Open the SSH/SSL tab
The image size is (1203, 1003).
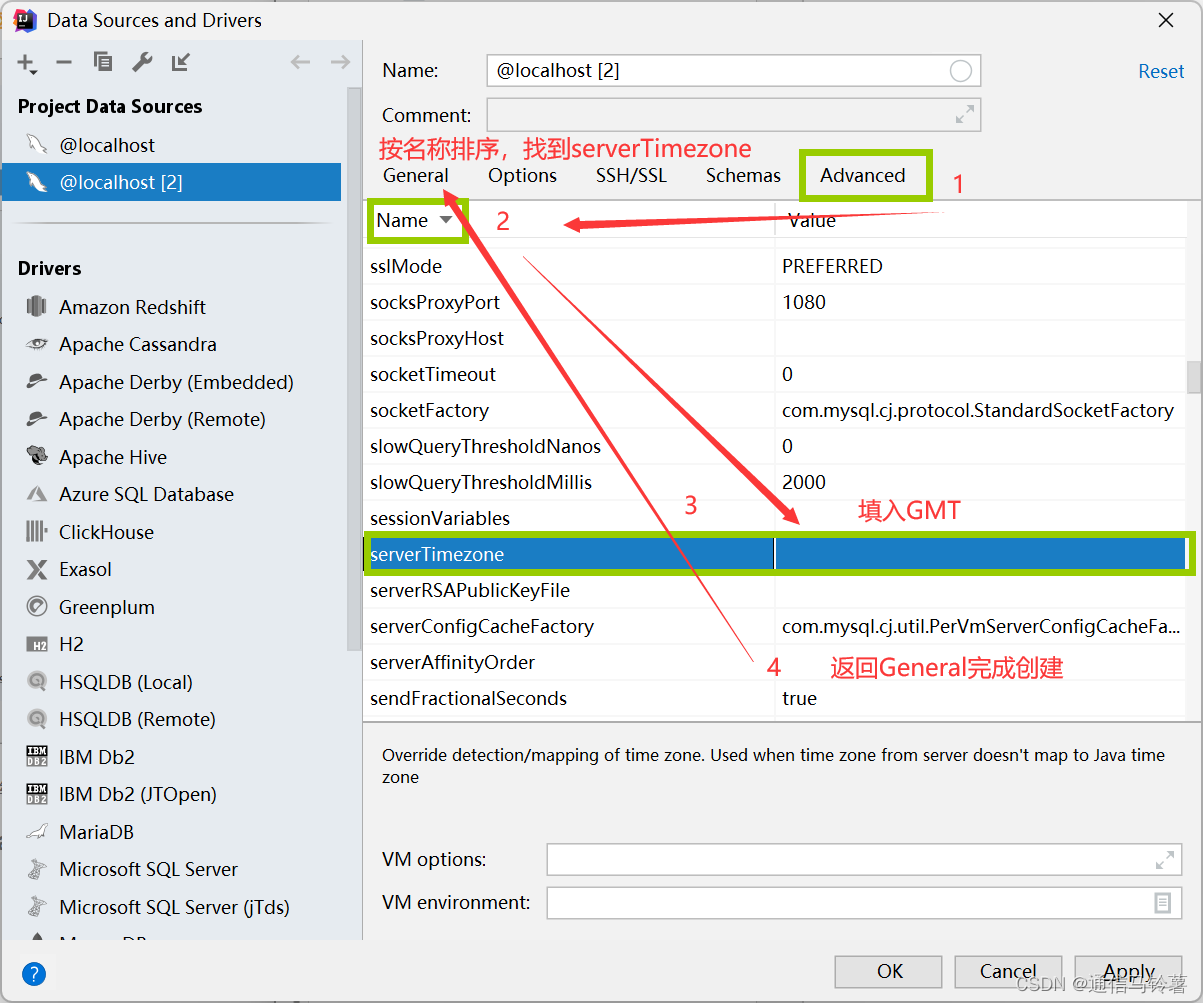coord(631,175)
